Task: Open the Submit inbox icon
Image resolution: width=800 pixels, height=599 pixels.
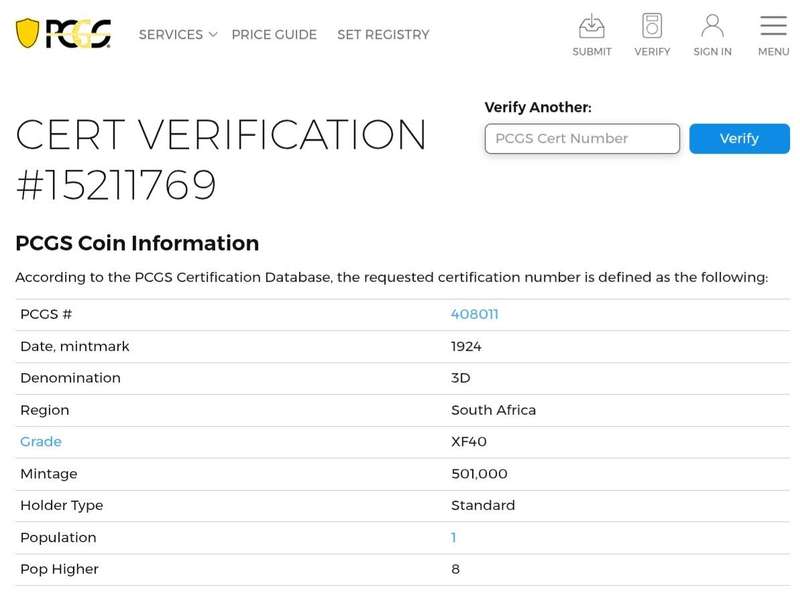Action: 592,27
